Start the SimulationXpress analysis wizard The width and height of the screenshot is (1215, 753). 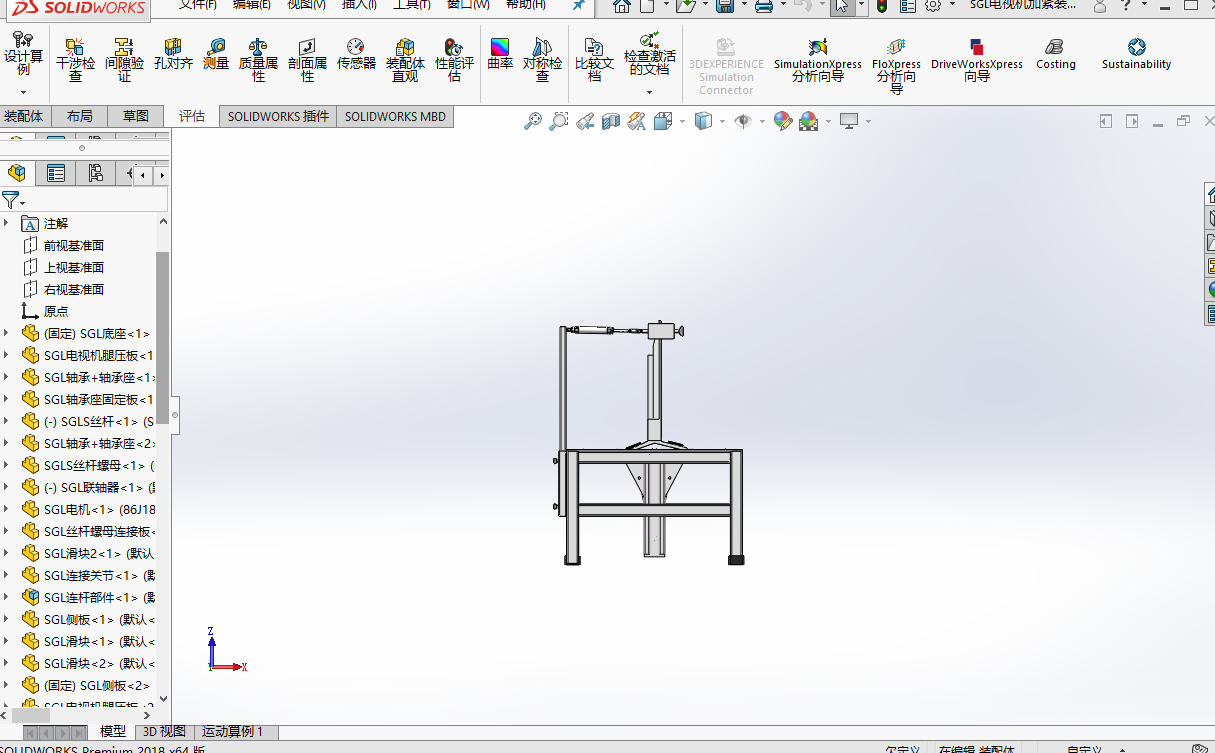(x=817, y=59)
